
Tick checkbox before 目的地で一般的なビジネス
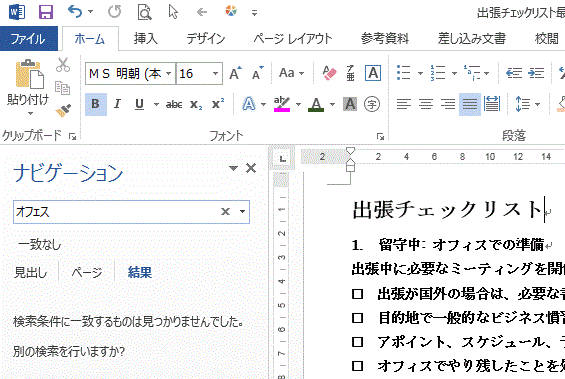[357, 318]
